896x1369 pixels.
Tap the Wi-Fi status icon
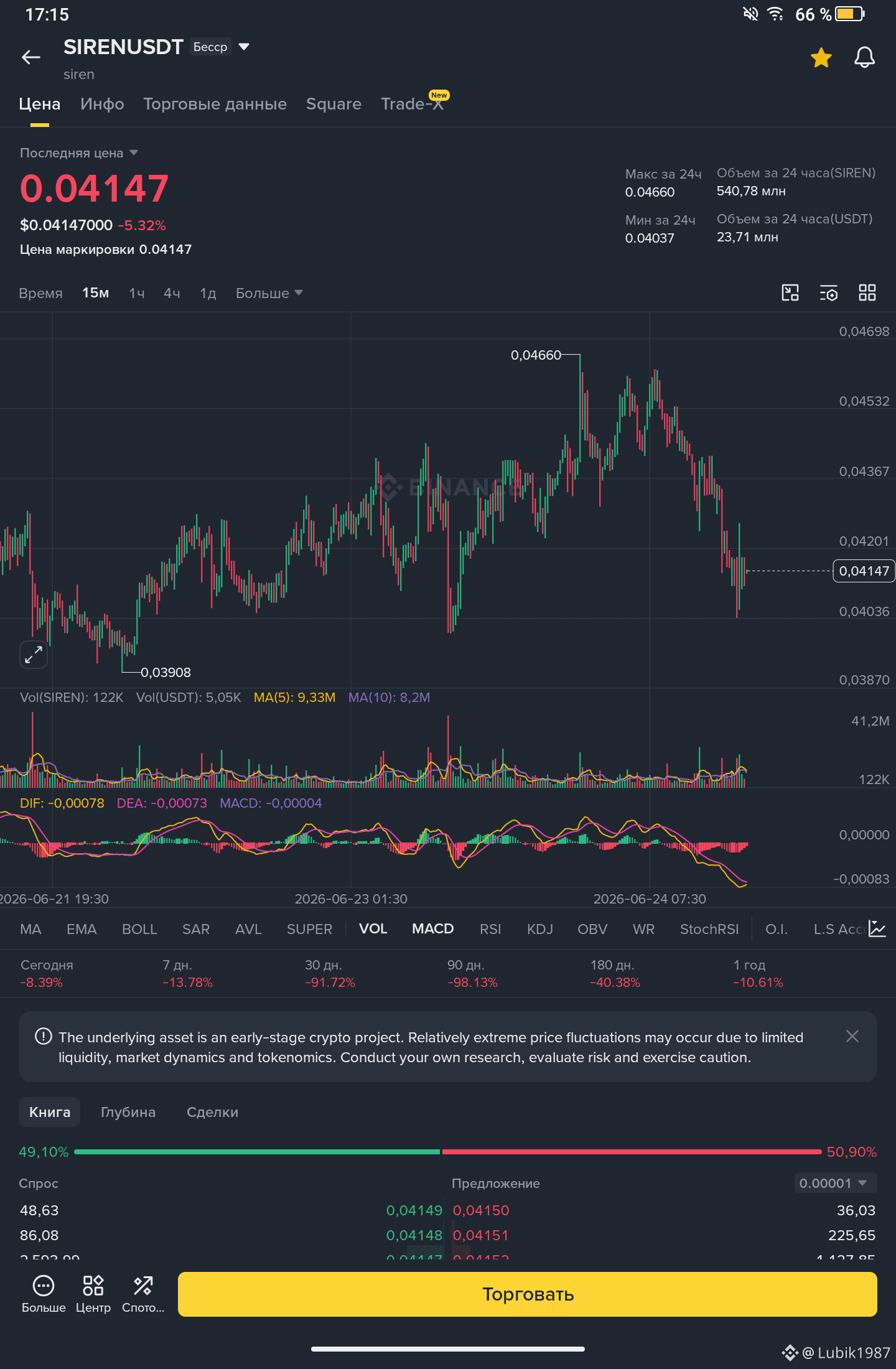[x=775, y=14]
